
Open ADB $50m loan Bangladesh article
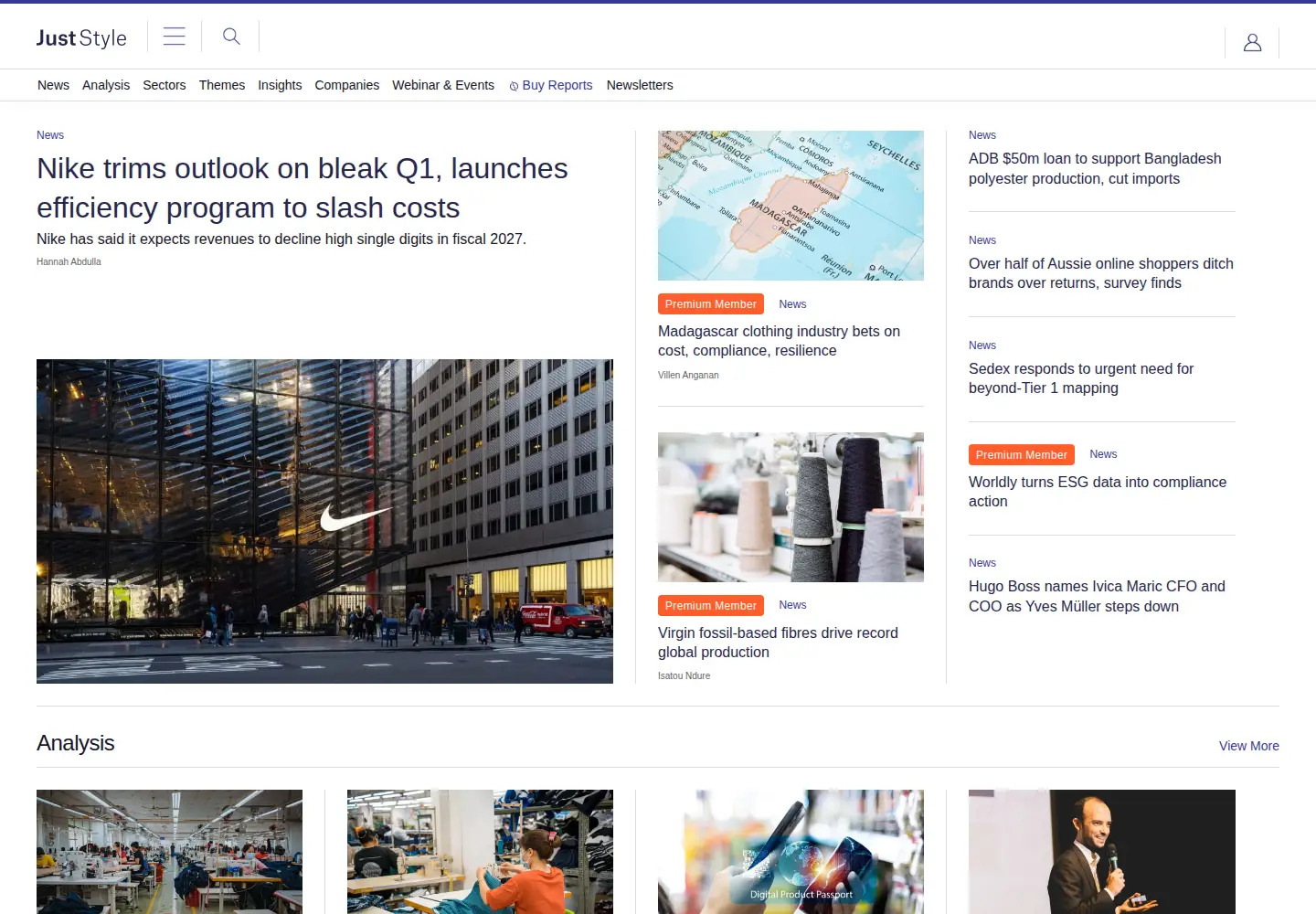tap(1095, 168)
